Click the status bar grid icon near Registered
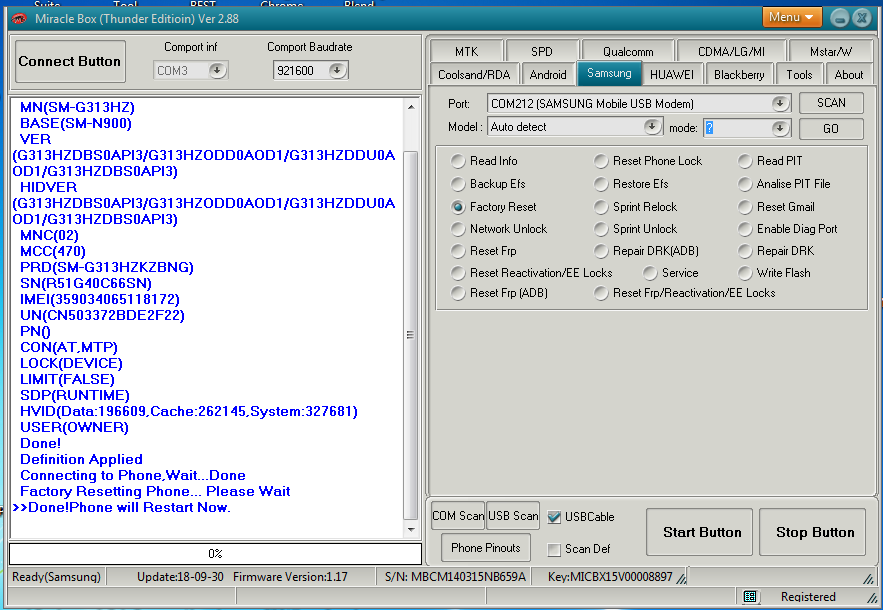 (x=750, y=596)
